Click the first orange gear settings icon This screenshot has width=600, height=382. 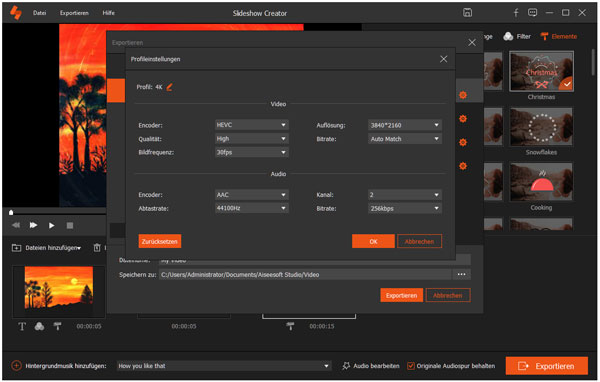[463, 95]
